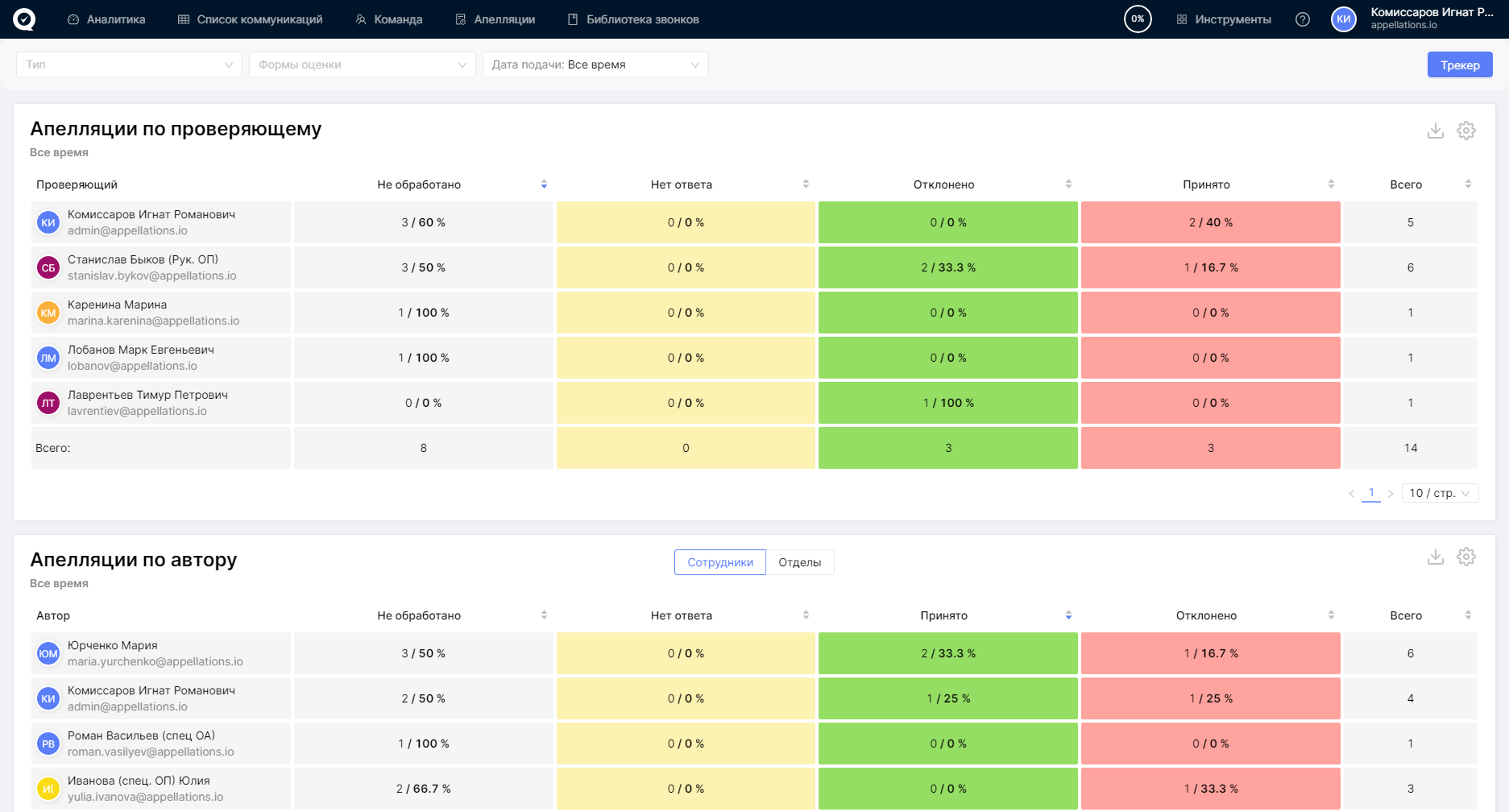
Task: Open settings gear for author appeals table
Action: 1465,557
